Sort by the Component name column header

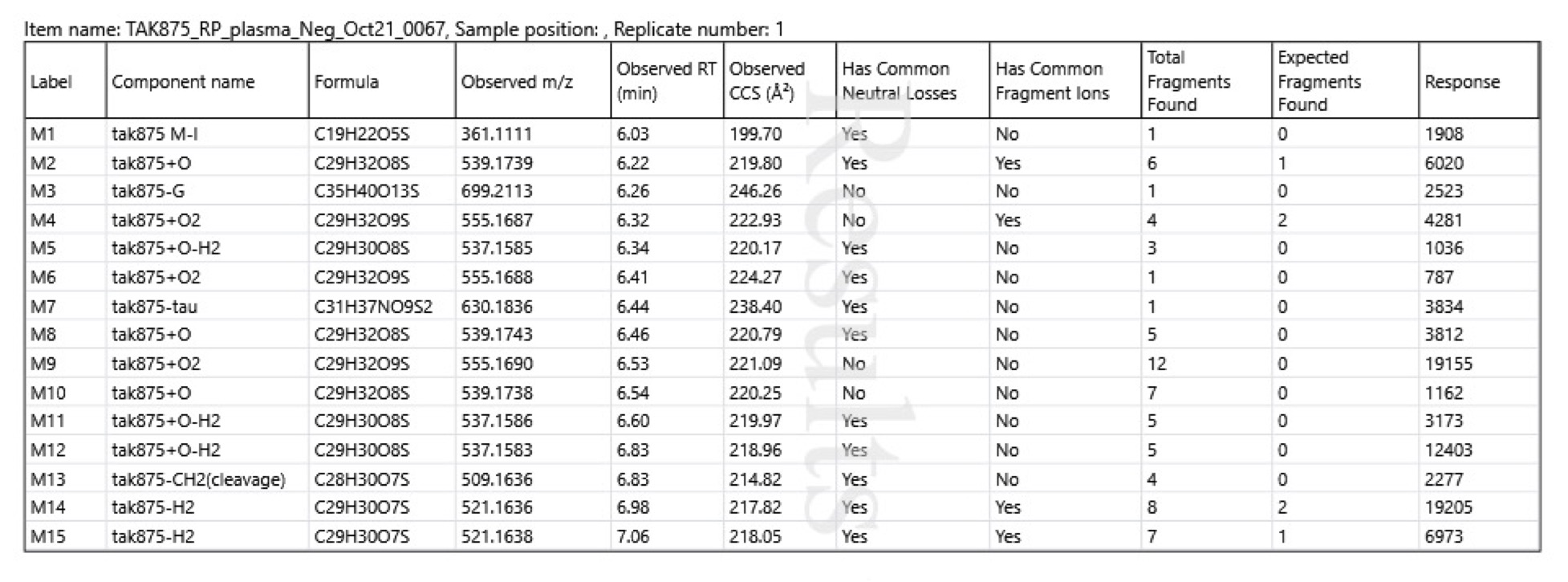click(183, 82)
